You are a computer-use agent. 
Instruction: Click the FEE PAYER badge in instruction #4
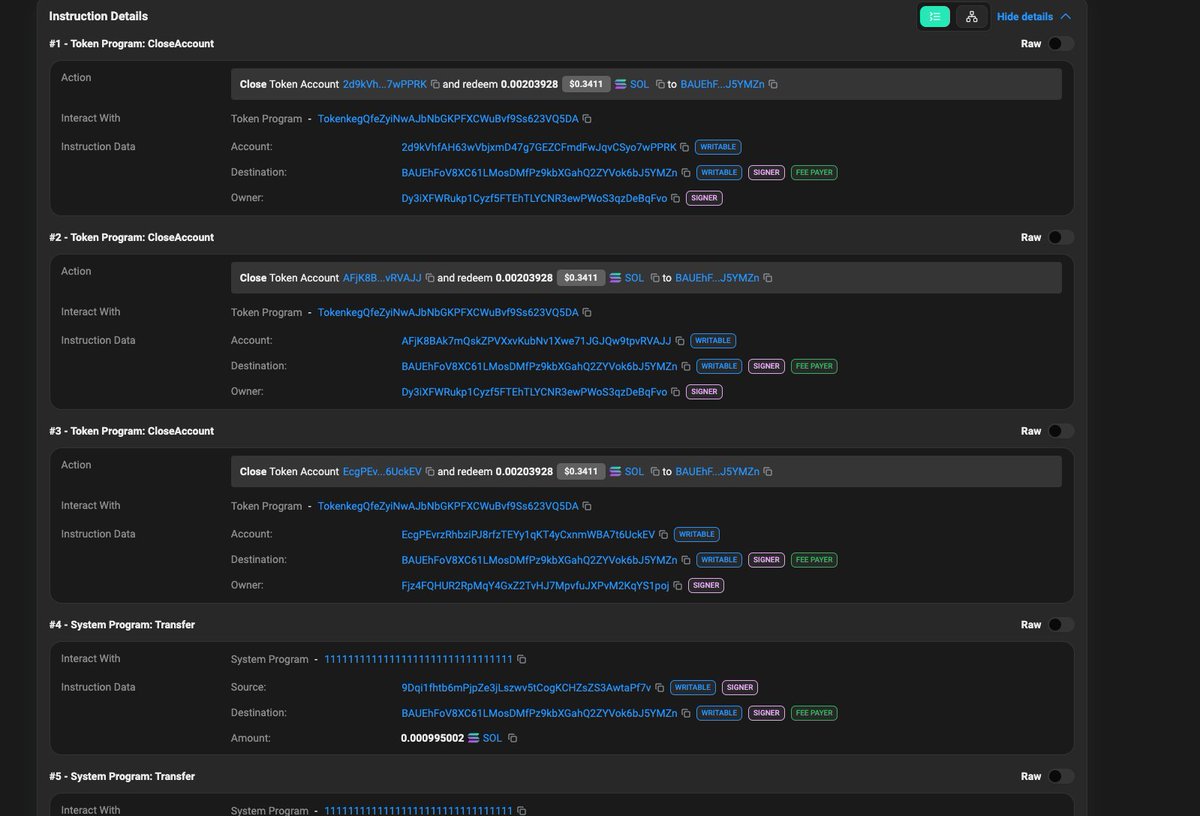point(814,714)
